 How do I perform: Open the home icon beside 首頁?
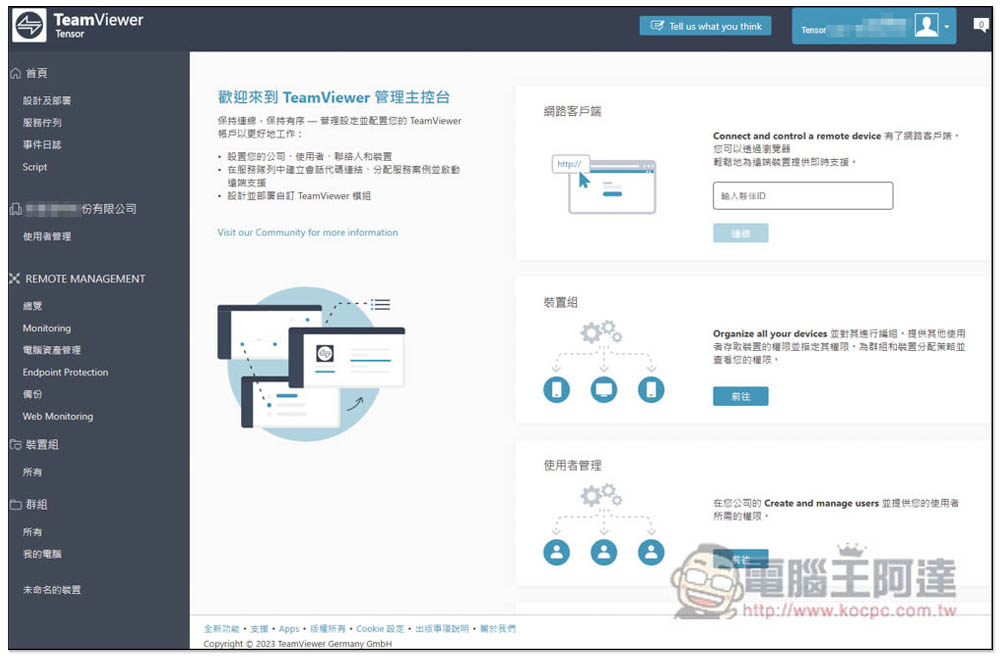(x=15, y=73)
